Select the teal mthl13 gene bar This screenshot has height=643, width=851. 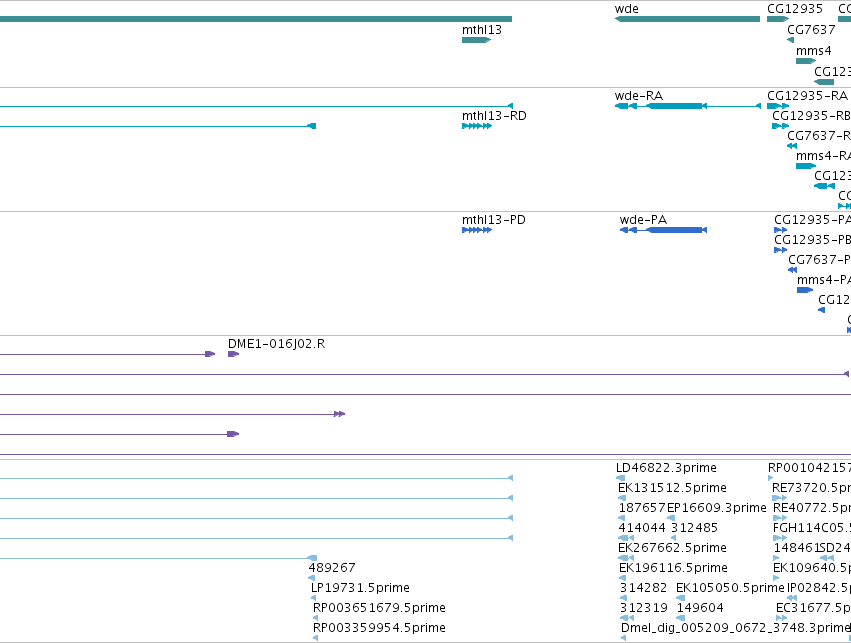pos(477,40)
